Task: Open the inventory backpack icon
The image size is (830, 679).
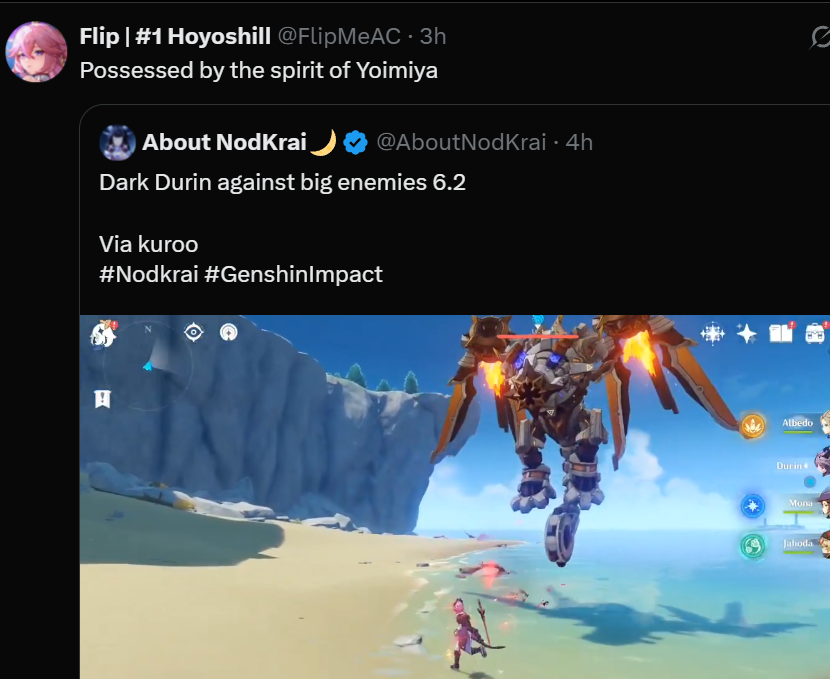Action: tap(815, 333)
